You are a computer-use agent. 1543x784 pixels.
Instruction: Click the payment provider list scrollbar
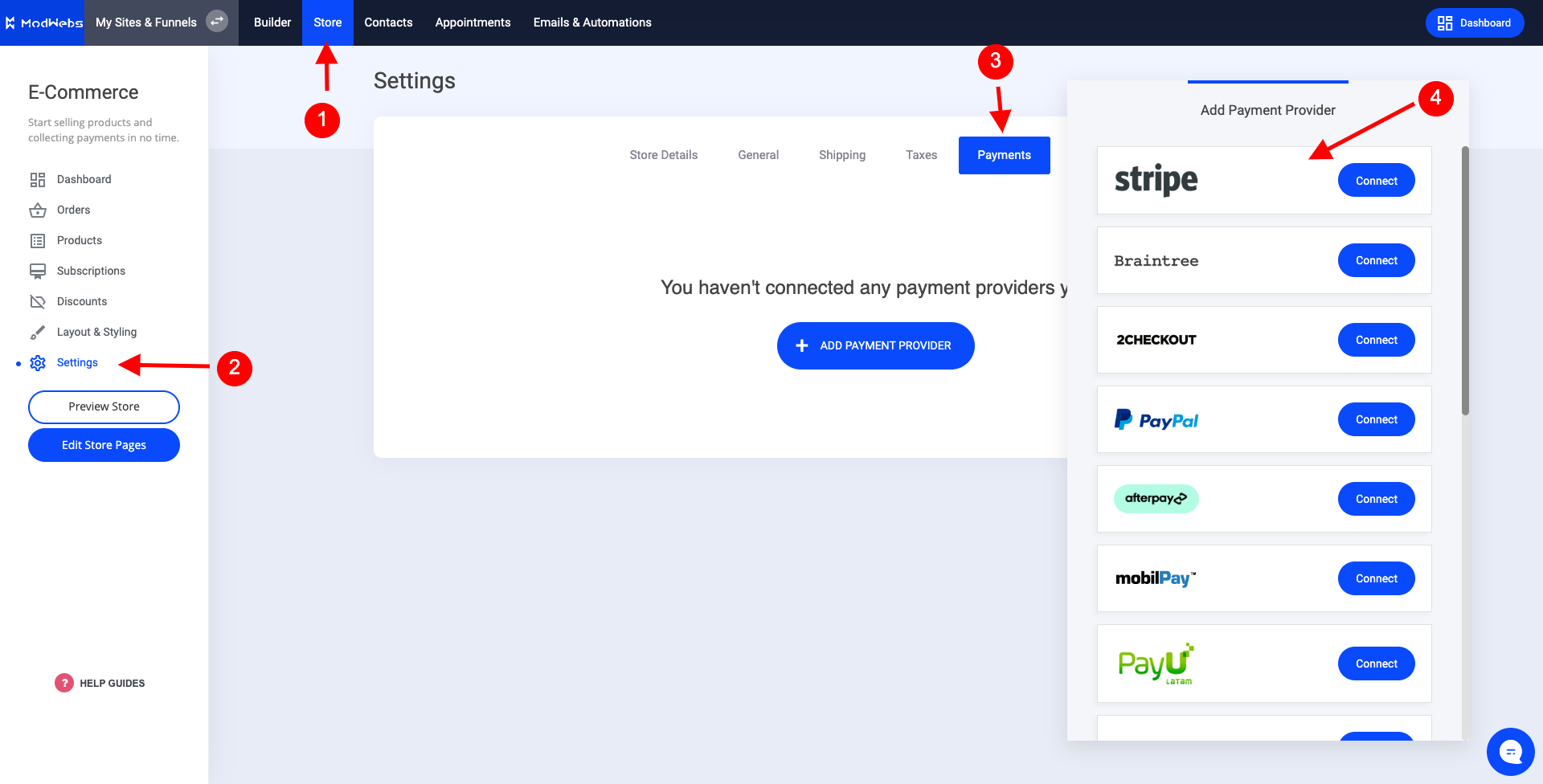tap(1465, 281)
